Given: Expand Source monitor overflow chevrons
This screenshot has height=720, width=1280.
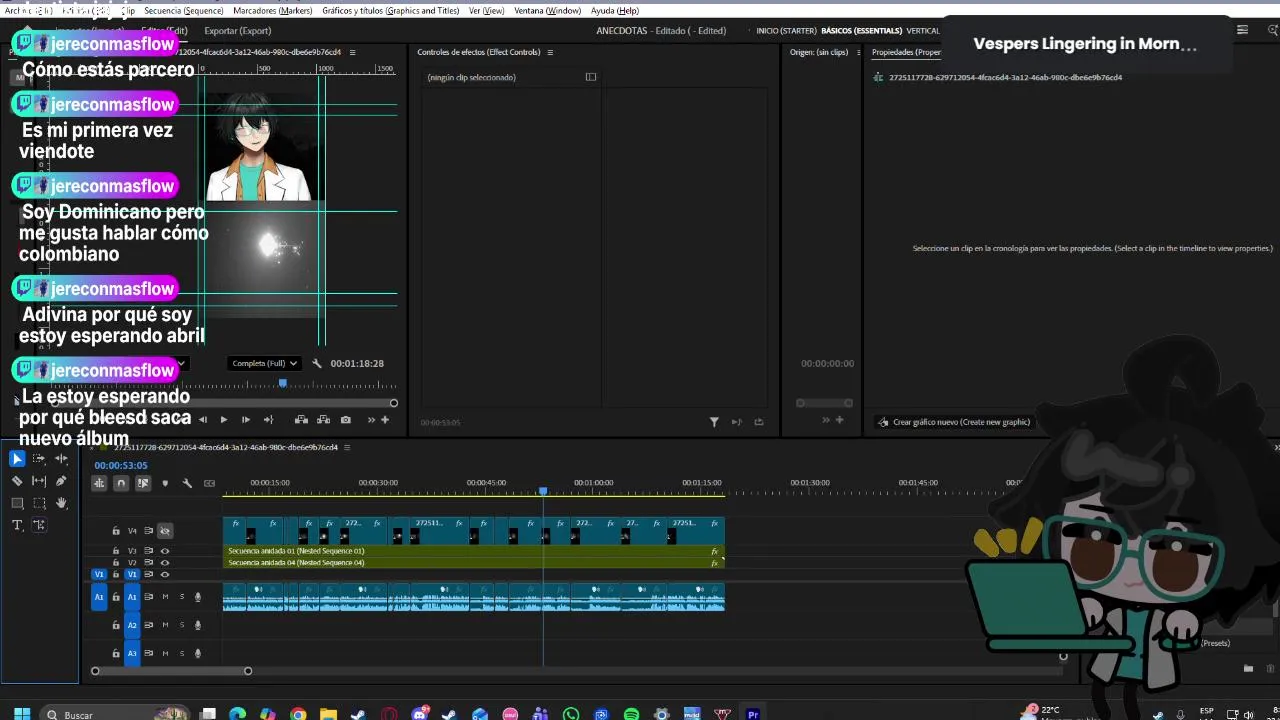Looking at the screenshot, I should (x=826, y=420).
